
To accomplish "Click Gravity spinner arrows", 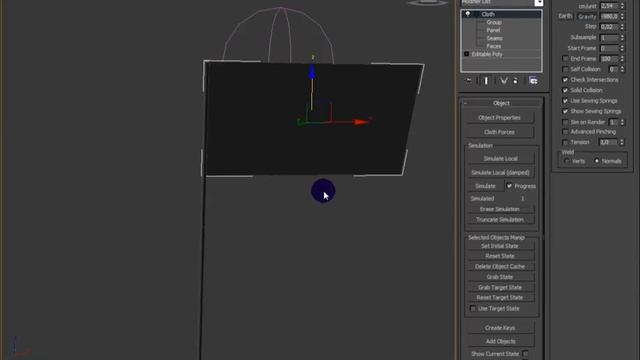I will (622, 16).
